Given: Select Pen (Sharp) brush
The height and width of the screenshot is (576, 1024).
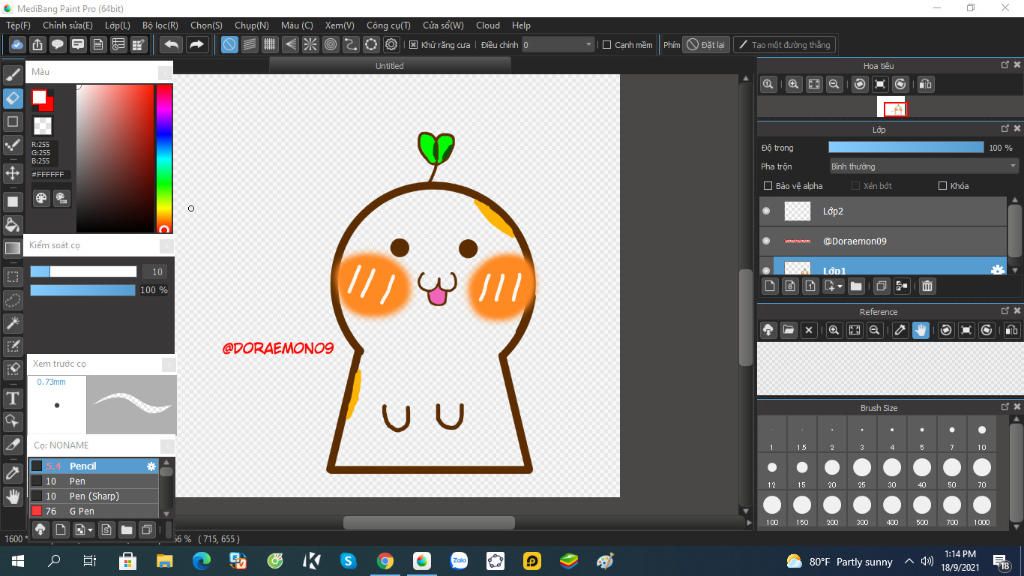Looking at the screenshot, I should (93, 496).
